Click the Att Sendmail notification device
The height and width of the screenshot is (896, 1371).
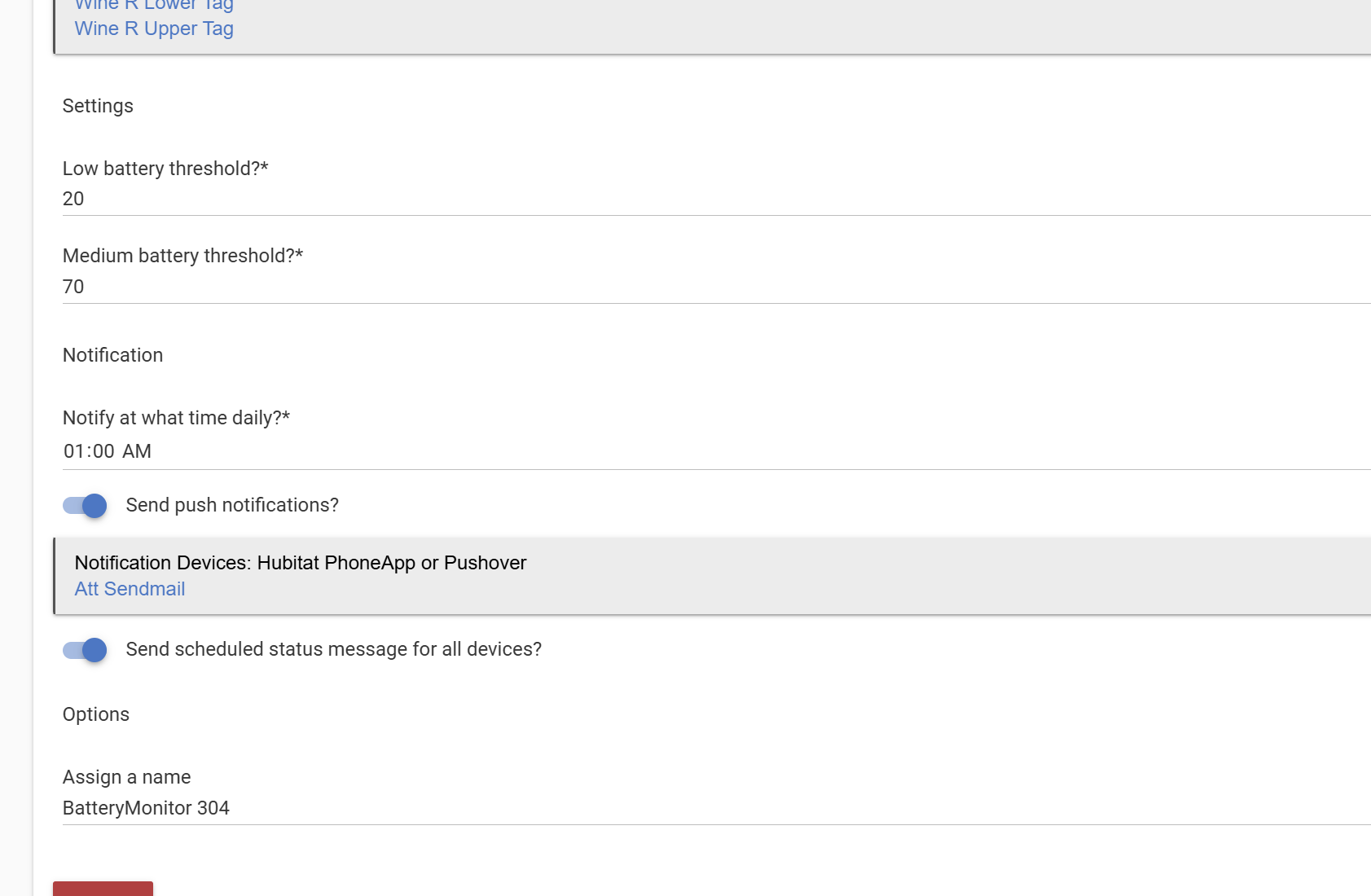(130, 589)
